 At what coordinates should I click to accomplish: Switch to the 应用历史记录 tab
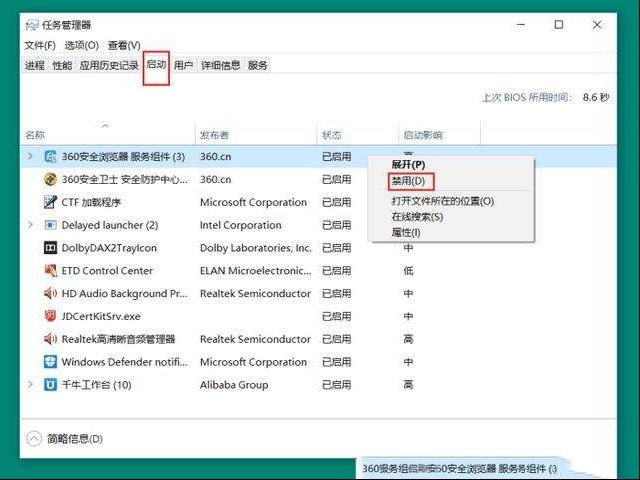coord(109,65)
